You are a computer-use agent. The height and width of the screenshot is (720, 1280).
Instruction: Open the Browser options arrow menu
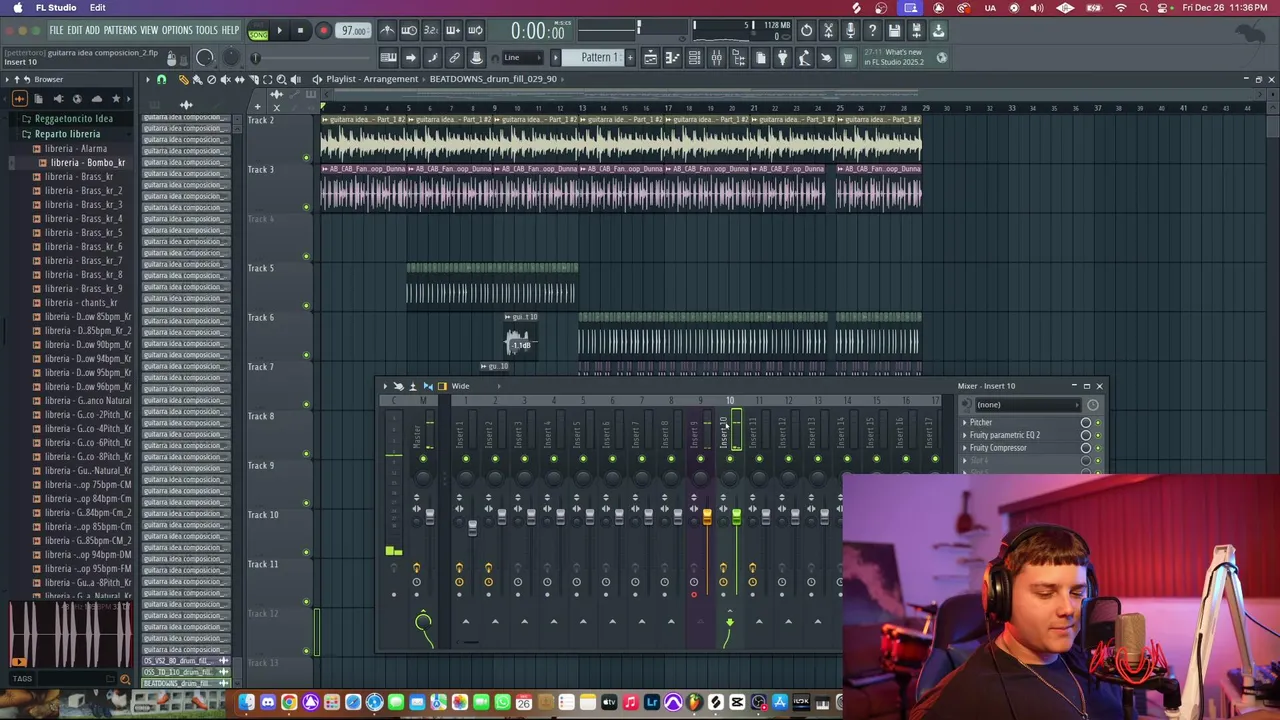pos(7,79)
